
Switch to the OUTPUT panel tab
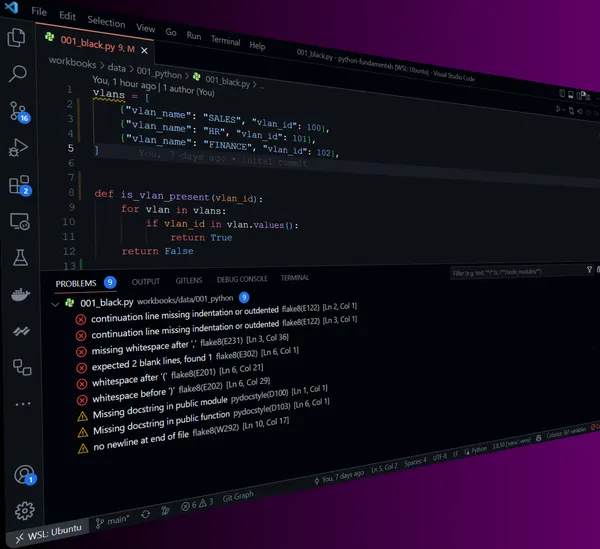point(146,282)
